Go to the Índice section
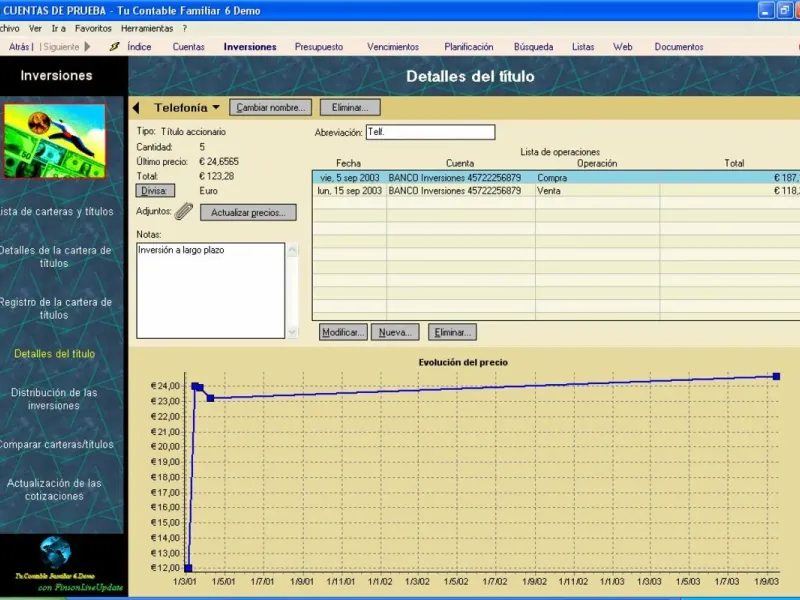 [x=139, y=46]
